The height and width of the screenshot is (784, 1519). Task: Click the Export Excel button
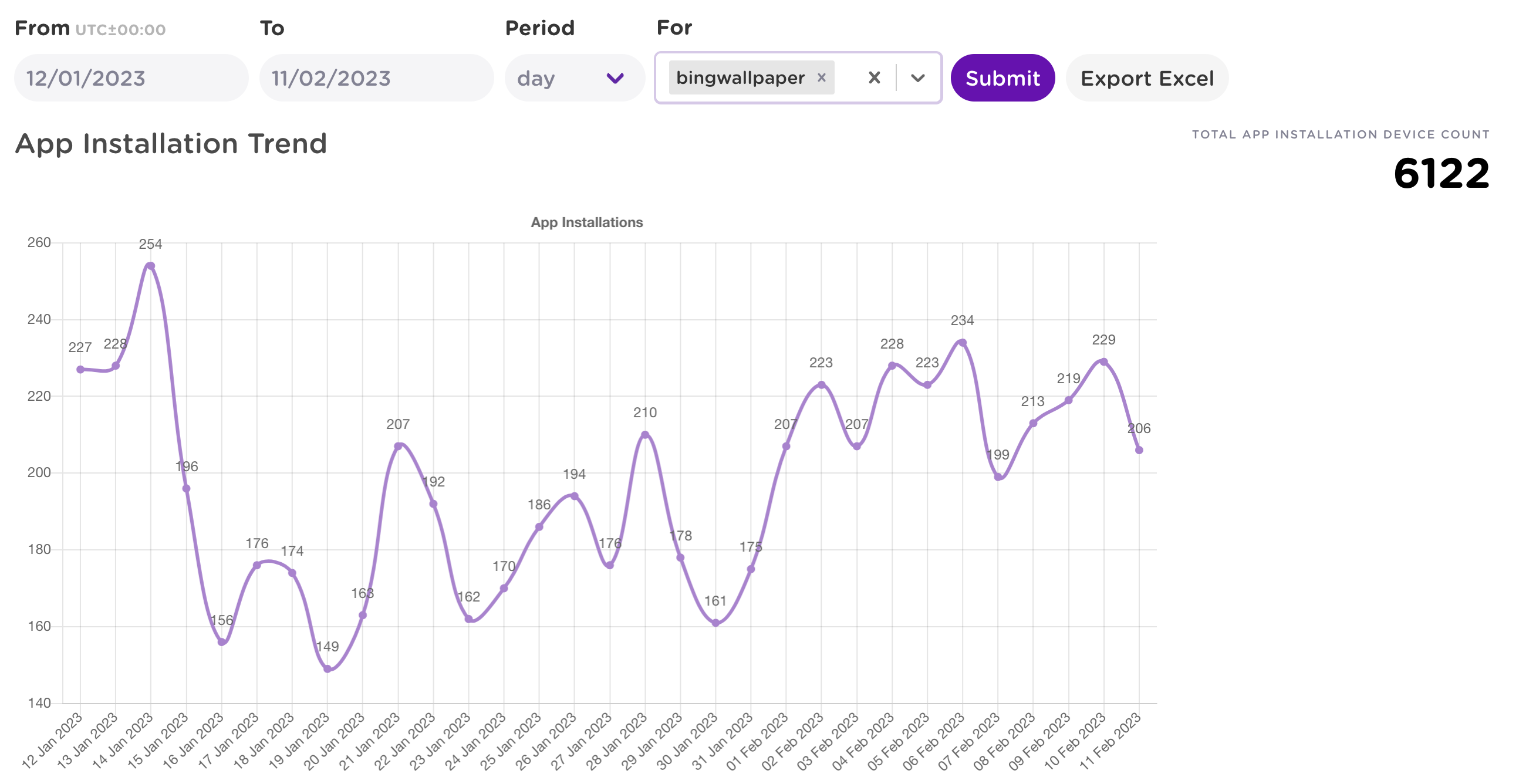(x=1147, y=77)
